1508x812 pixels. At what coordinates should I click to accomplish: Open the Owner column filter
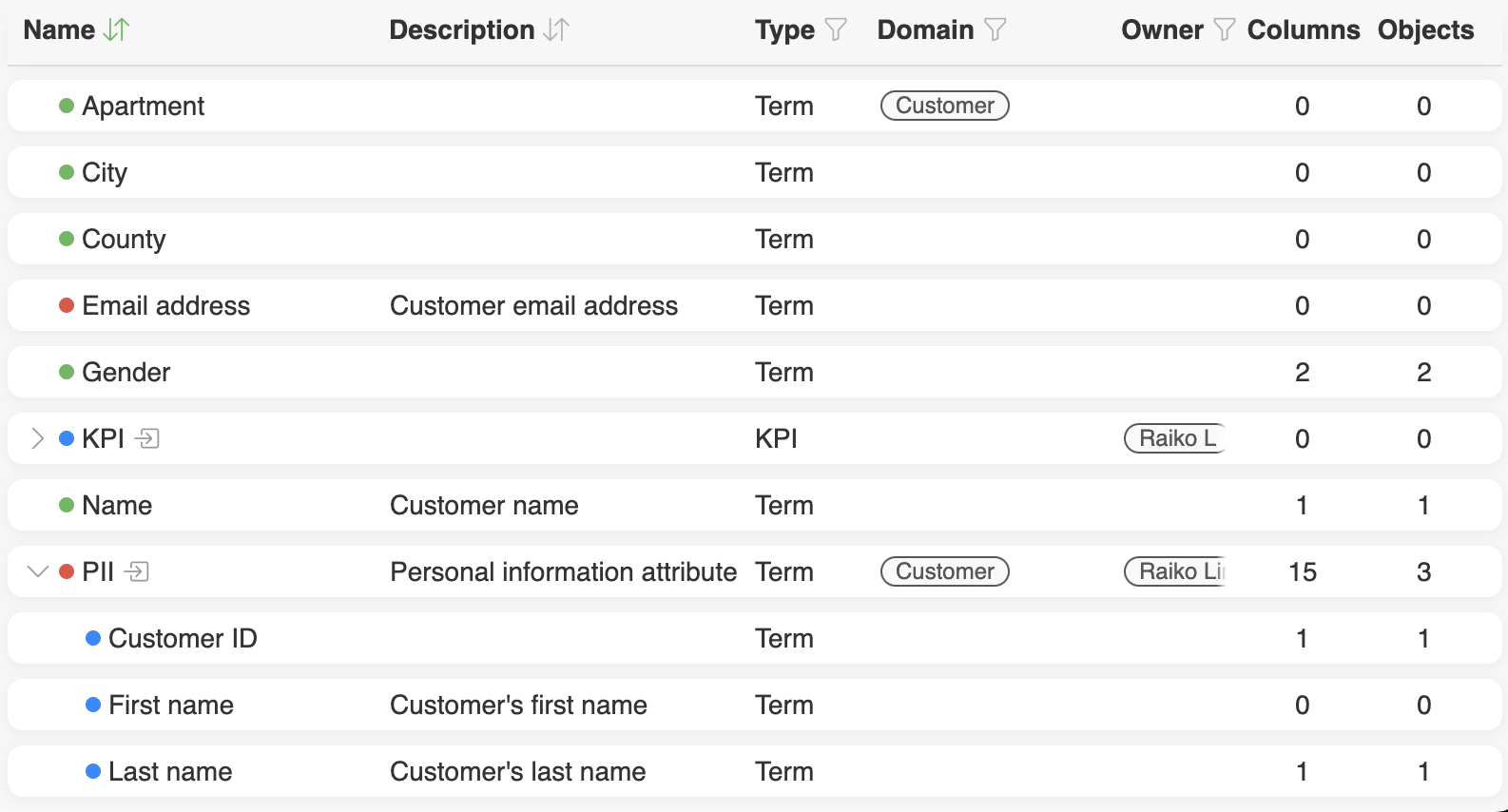(1225, 30)
